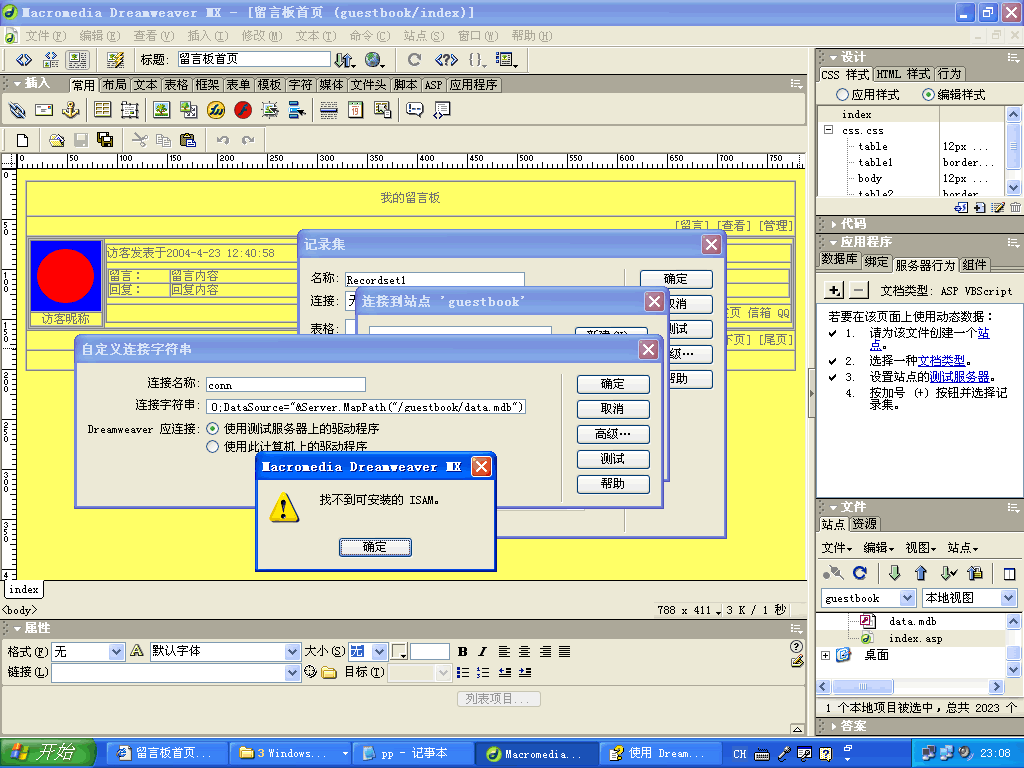Click the Show Design View icon
This screenshot has height=768, width=1024.
(x=78, y=60)
